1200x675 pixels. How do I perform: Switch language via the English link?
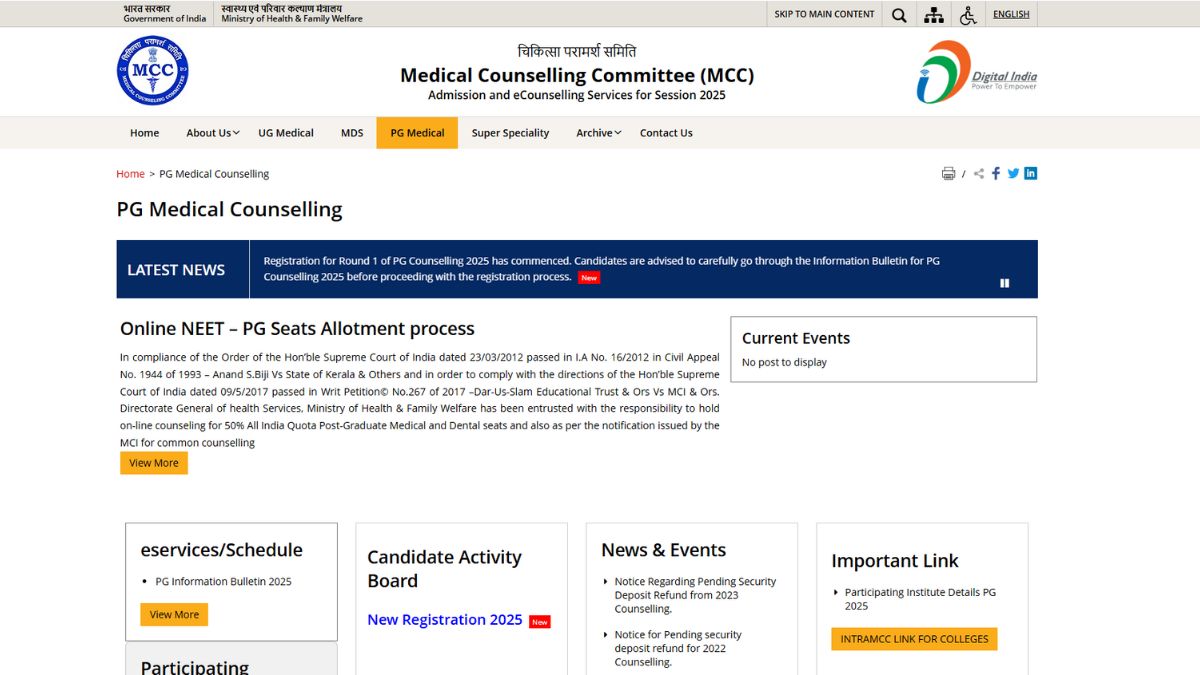[x=1011, y=14]
